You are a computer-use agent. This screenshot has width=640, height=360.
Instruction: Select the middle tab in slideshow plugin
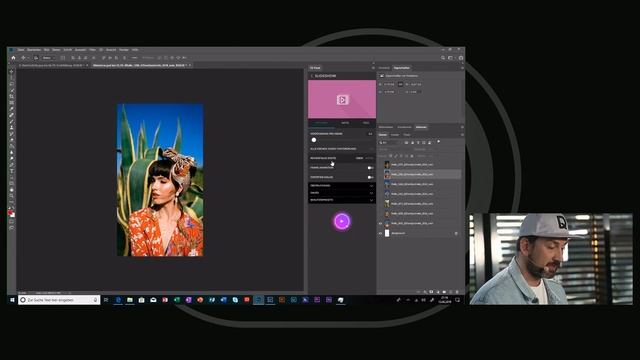345,123
